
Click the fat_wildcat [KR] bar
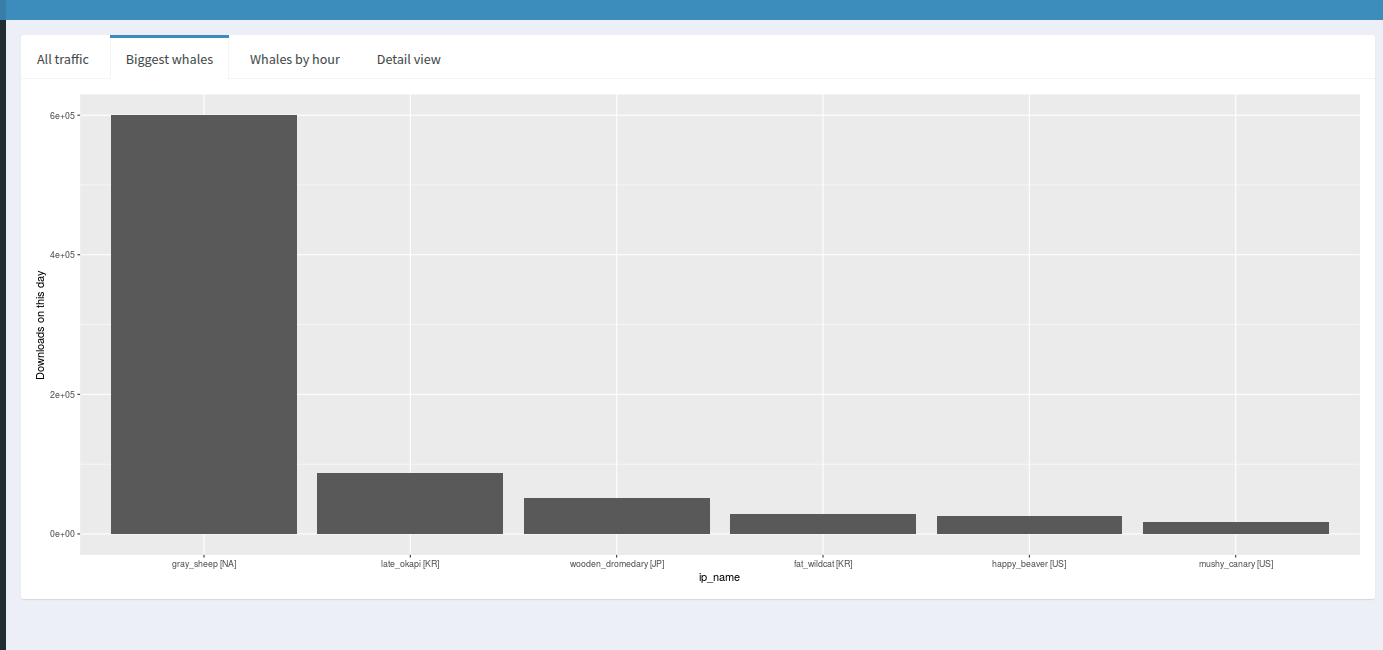[x=823, y=524]
